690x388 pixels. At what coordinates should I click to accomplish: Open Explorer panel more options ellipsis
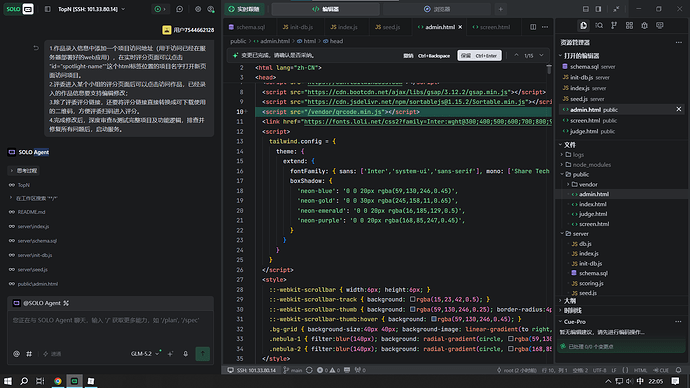click(678, 42)
